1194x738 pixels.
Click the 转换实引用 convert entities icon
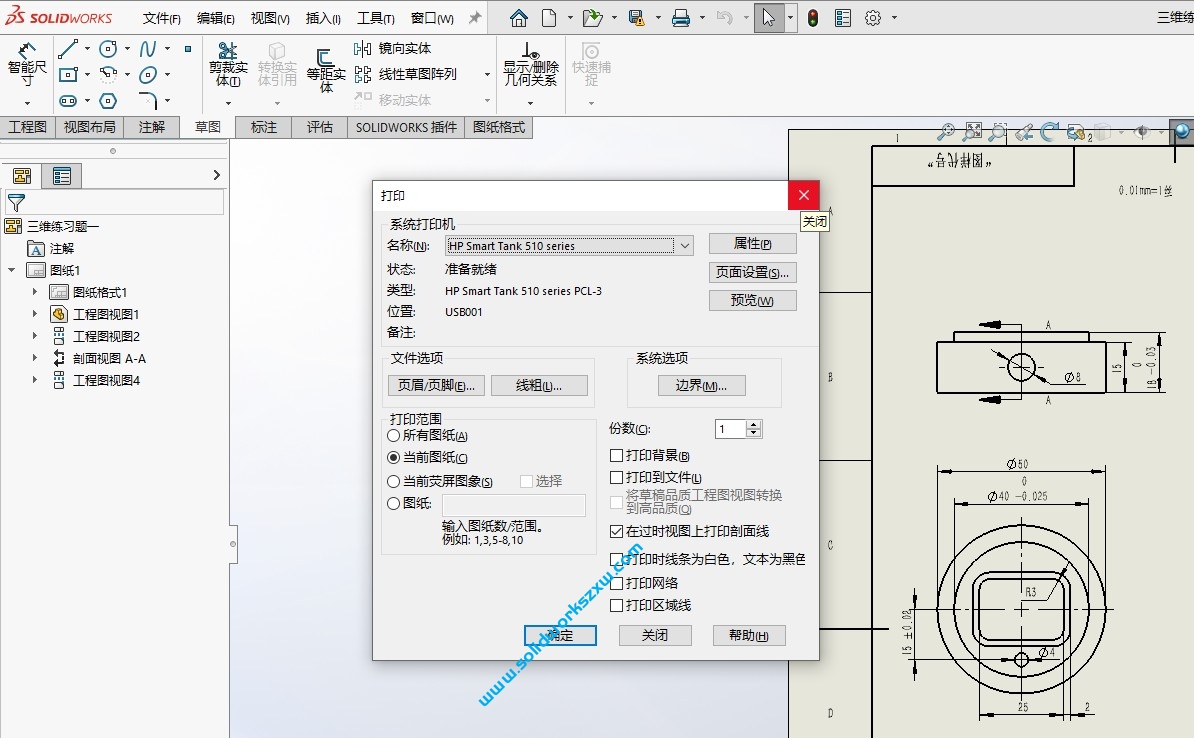point(278,66)
